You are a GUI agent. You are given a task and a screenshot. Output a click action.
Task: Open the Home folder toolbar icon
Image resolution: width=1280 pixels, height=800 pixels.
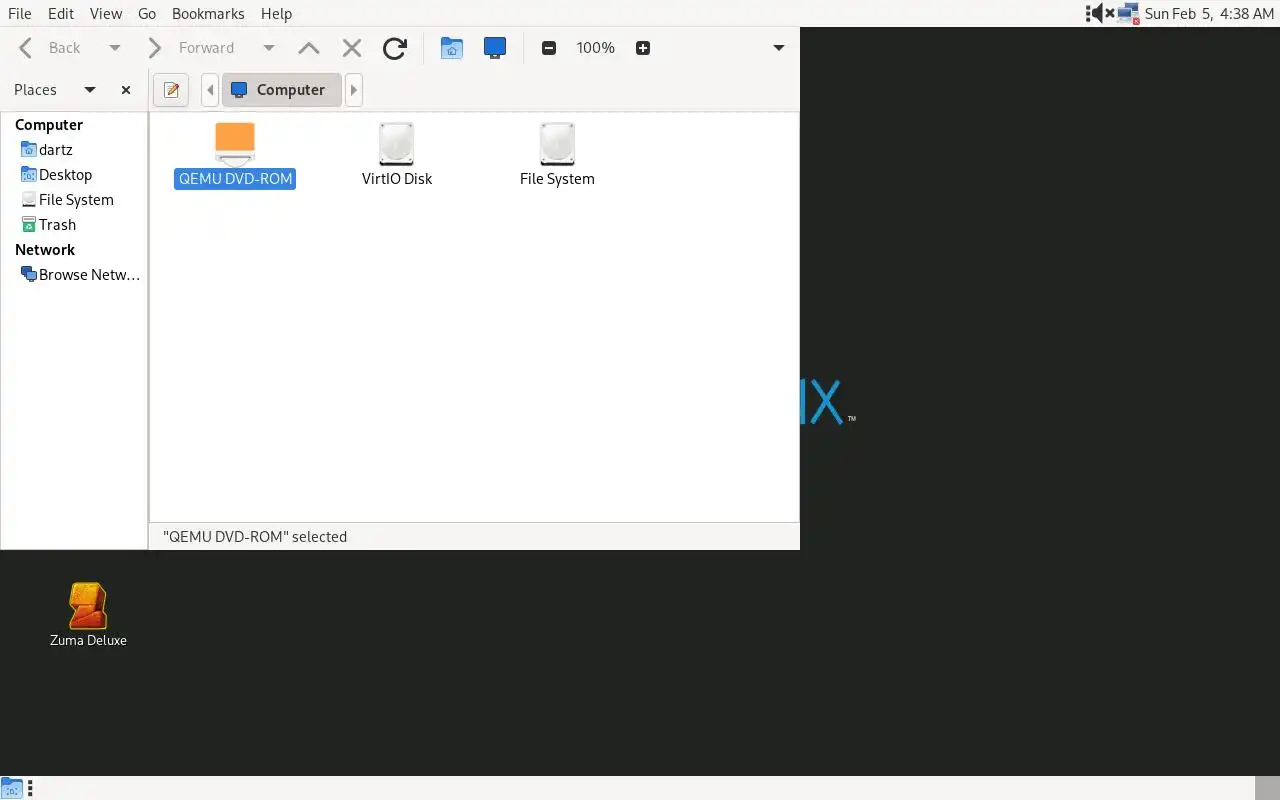452,48
